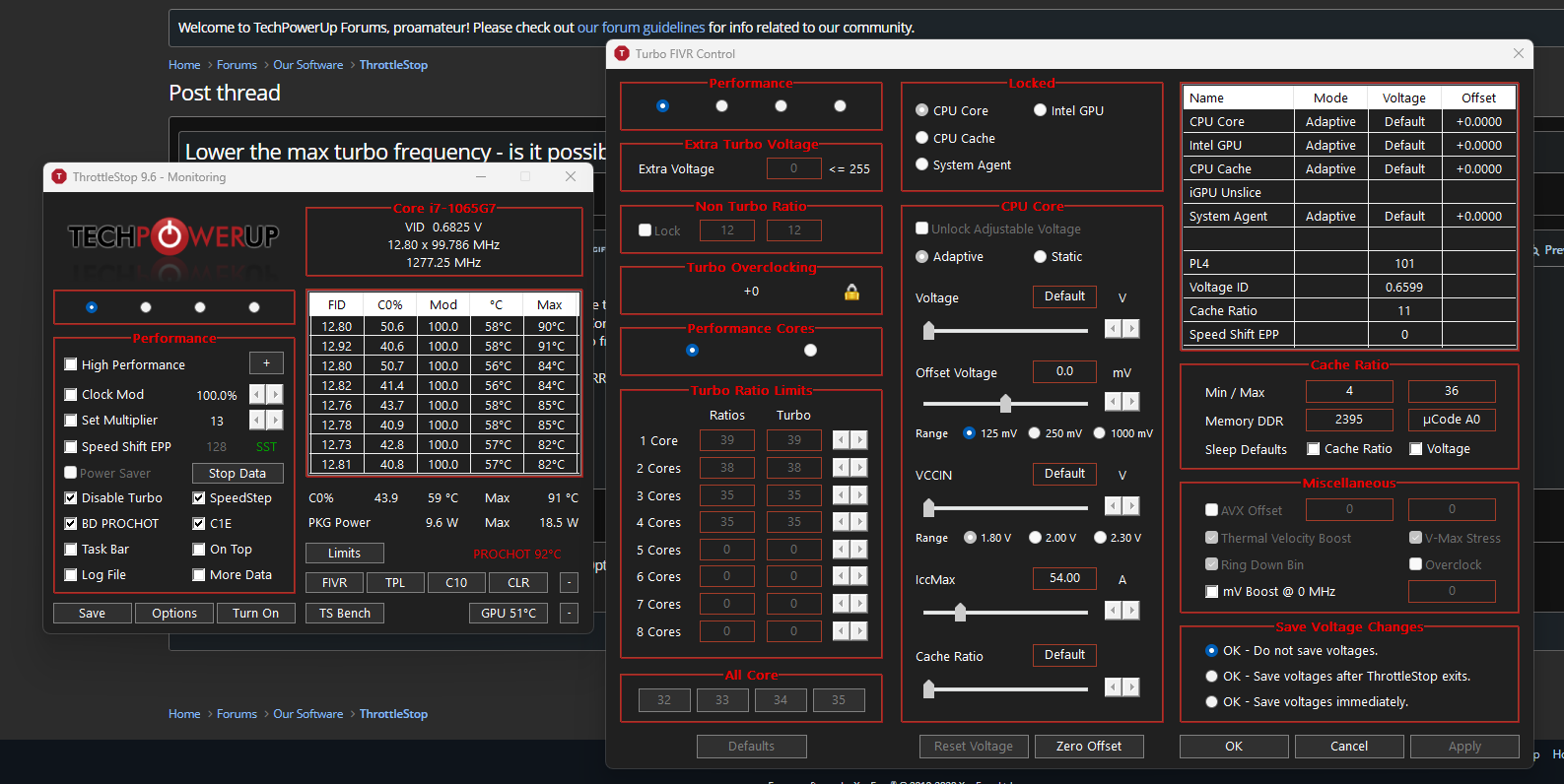Click Apply in FIVR Control
This screenshot has height=784, width=1564.
1464,746
